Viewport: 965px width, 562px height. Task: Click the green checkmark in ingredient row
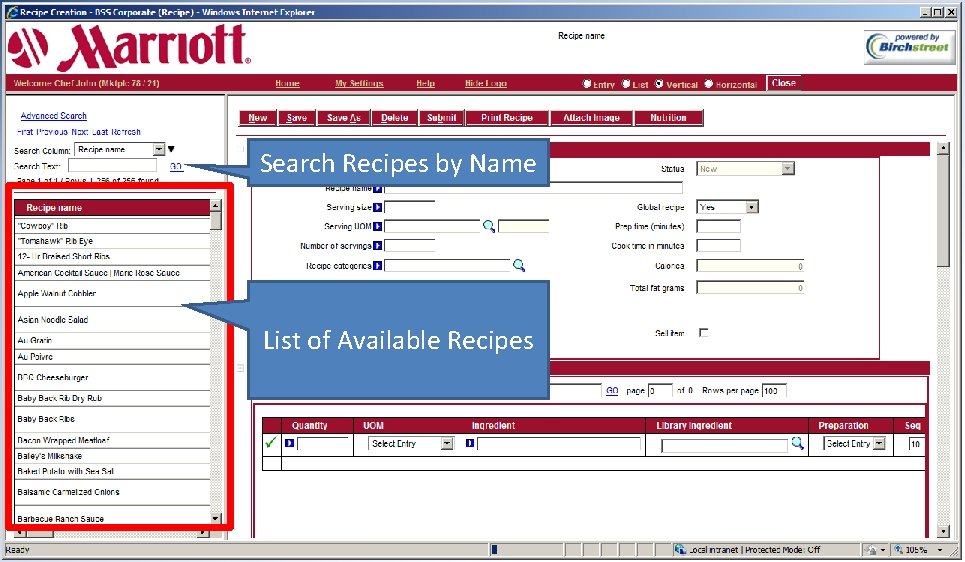pos(270,443)
